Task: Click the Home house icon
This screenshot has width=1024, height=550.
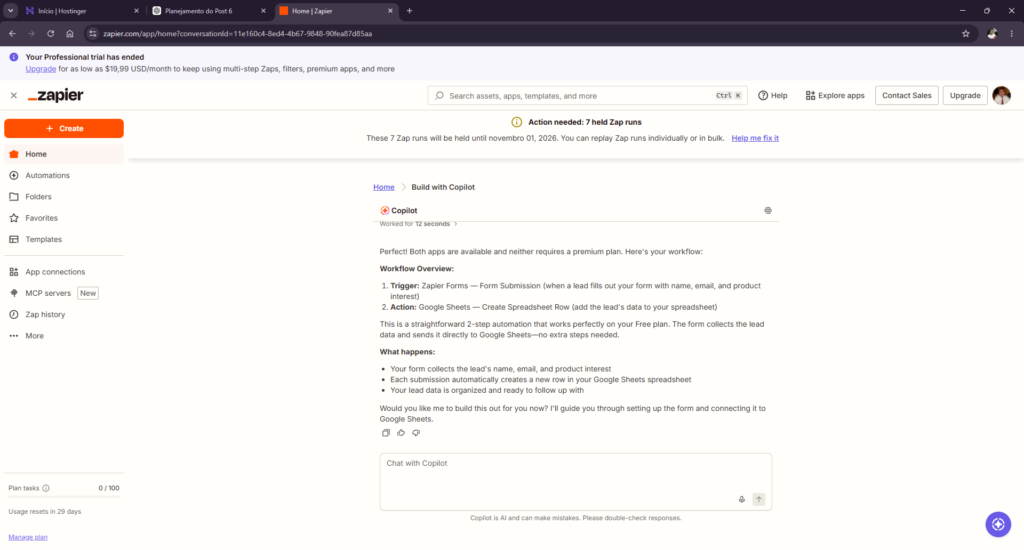Action: [x=14, y=154]
